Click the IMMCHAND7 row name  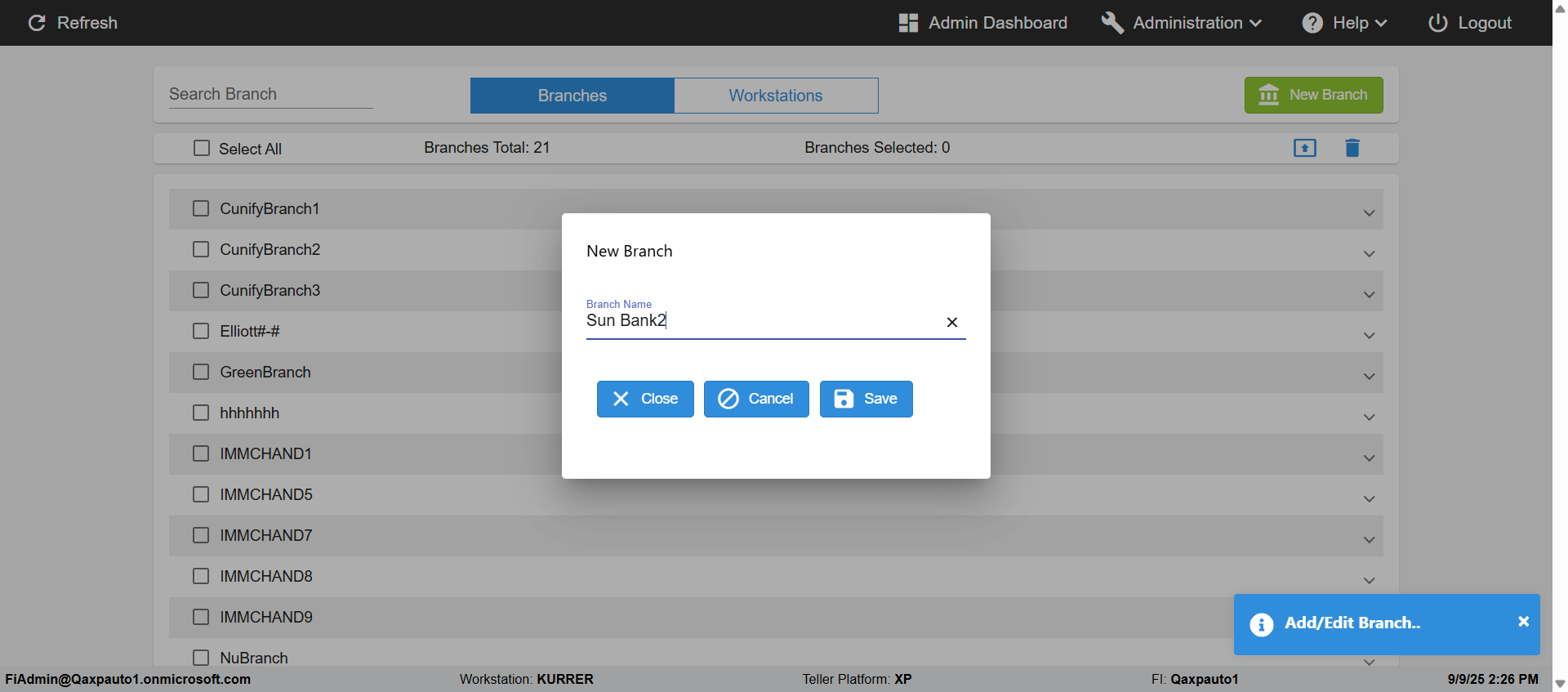[x=266, y=535]
